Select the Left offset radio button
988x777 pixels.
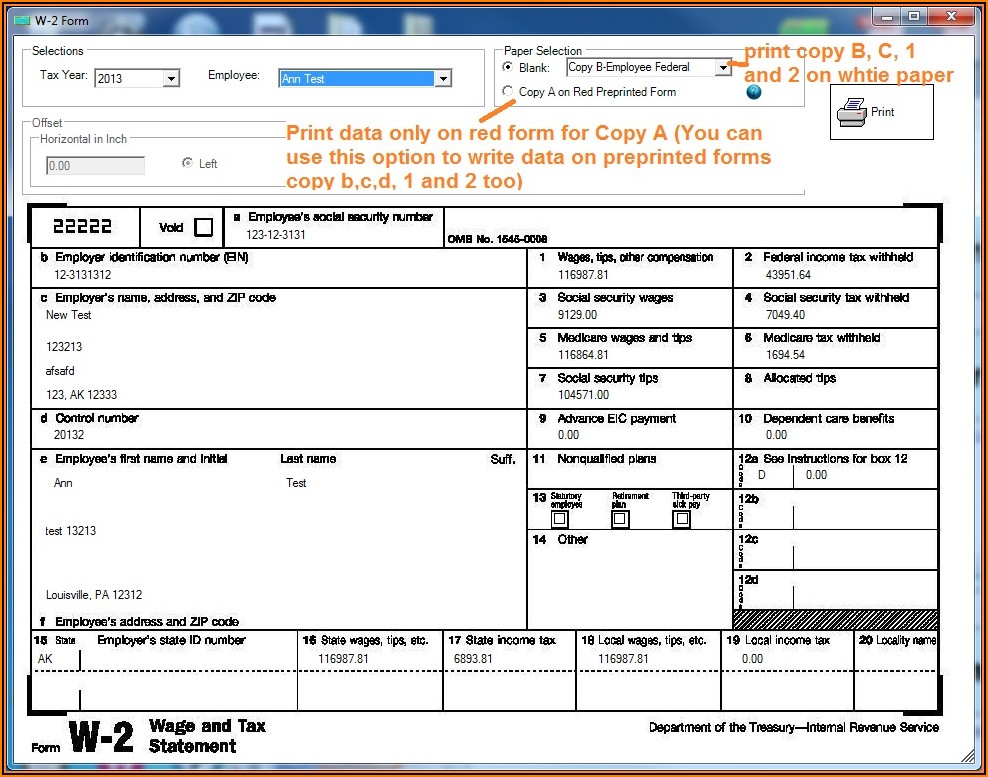(187, 163)
